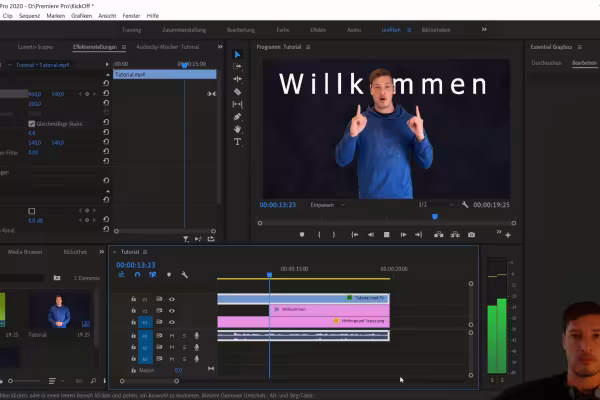Open Program monitor settings wrench icon

tap(465, 205)
